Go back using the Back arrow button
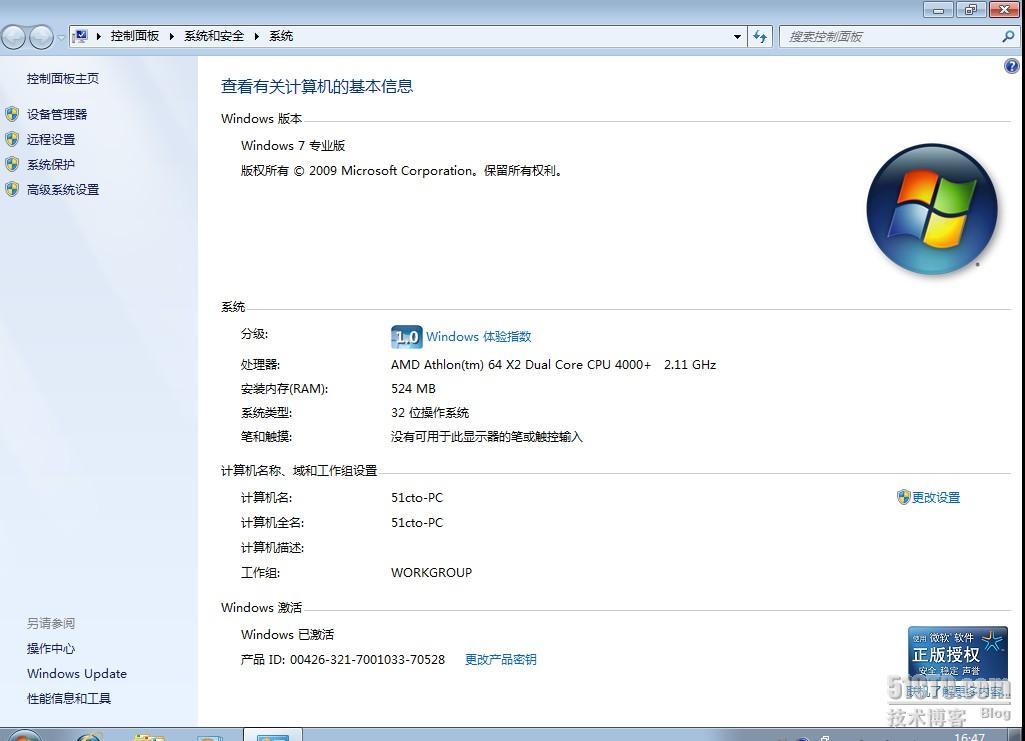The height and width of the screenshot is (741, 1025). [x=13, y=37]
